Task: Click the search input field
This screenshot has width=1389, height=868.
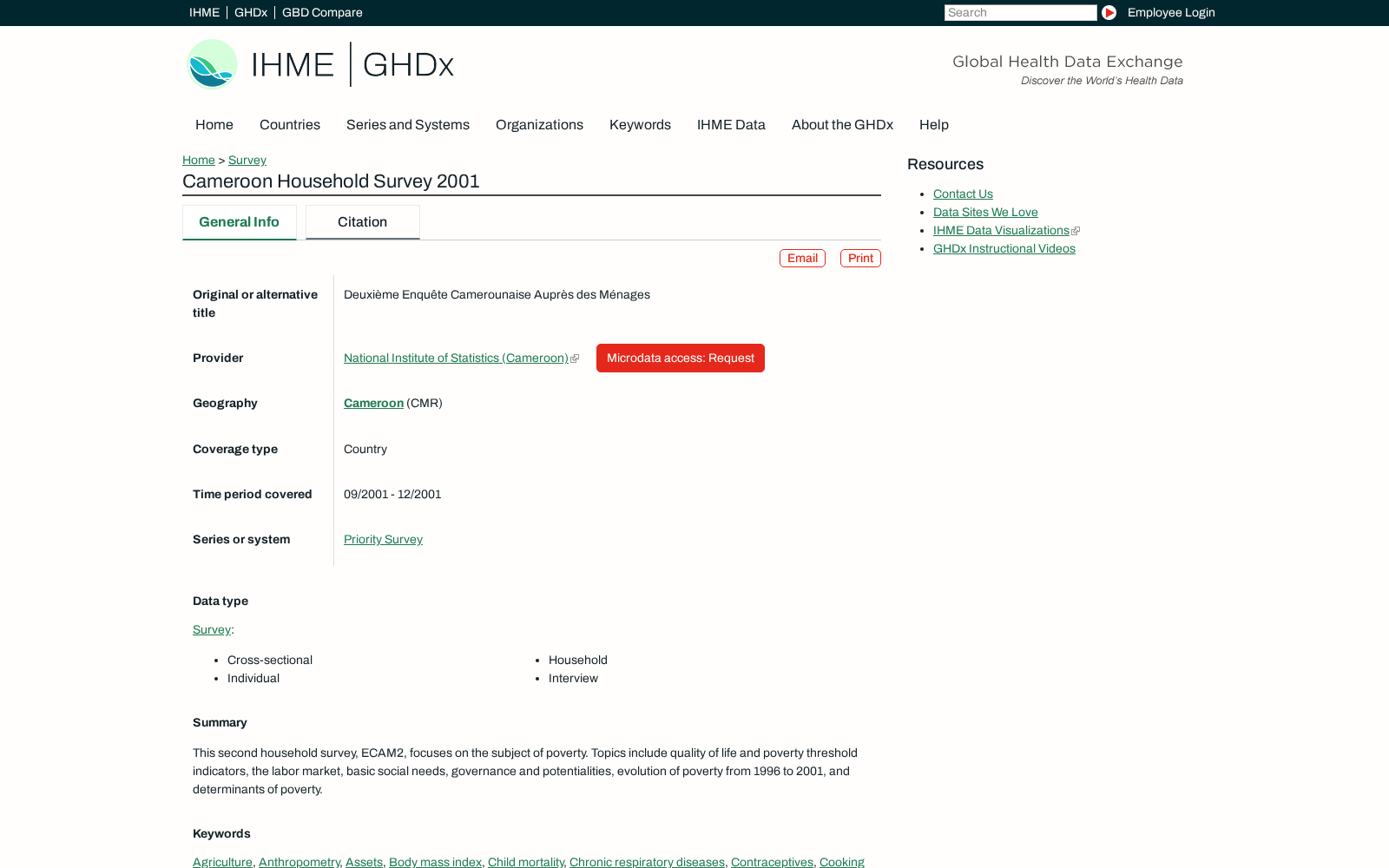Action: (1020, 12)
